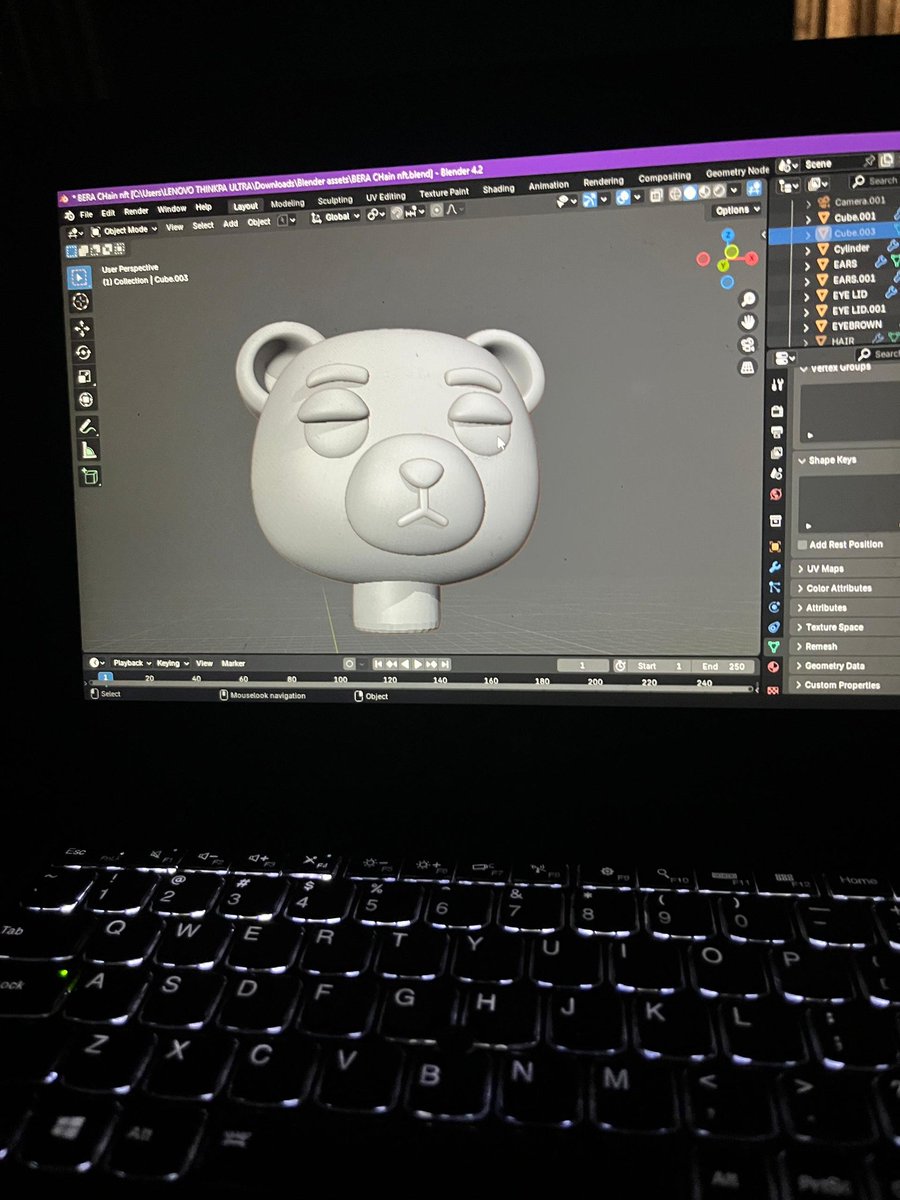Open the Edit menu
The width and height of the screenshot is (900, 1200).
click(x=107, y=212)
